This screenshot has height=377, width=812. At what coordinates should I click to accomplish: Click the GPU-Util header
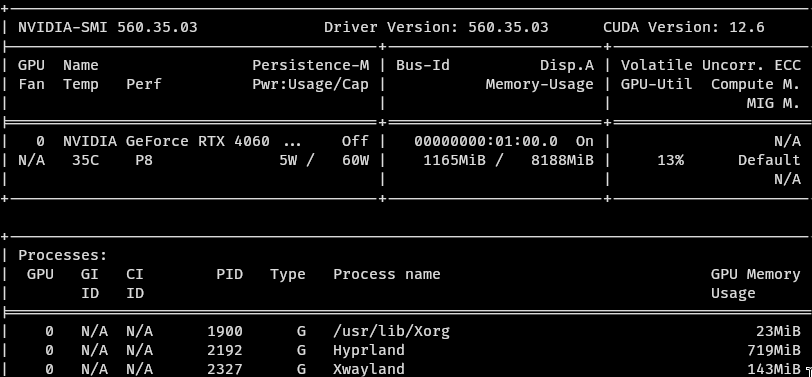[657, 84]
